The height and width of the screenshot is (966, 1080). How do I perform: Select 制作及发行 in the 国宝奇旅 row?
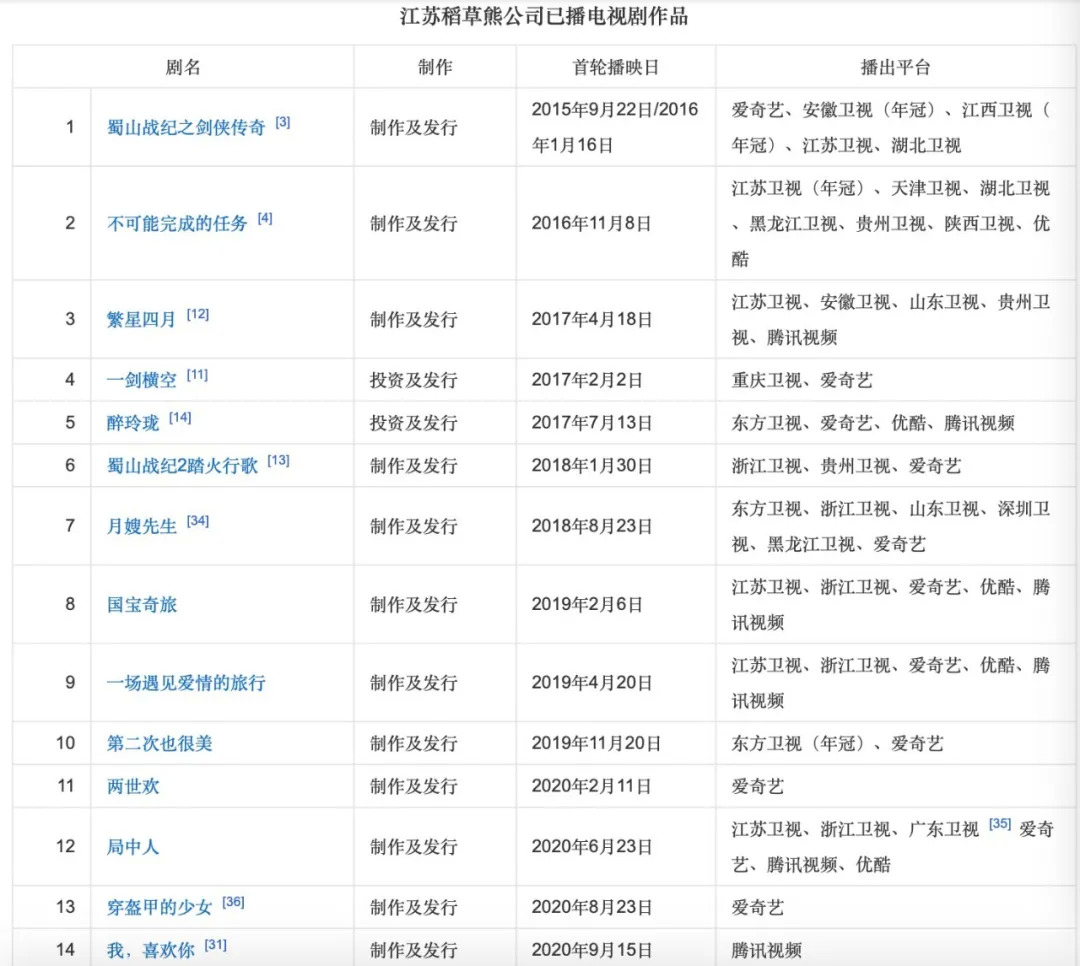tap(413, 605)
